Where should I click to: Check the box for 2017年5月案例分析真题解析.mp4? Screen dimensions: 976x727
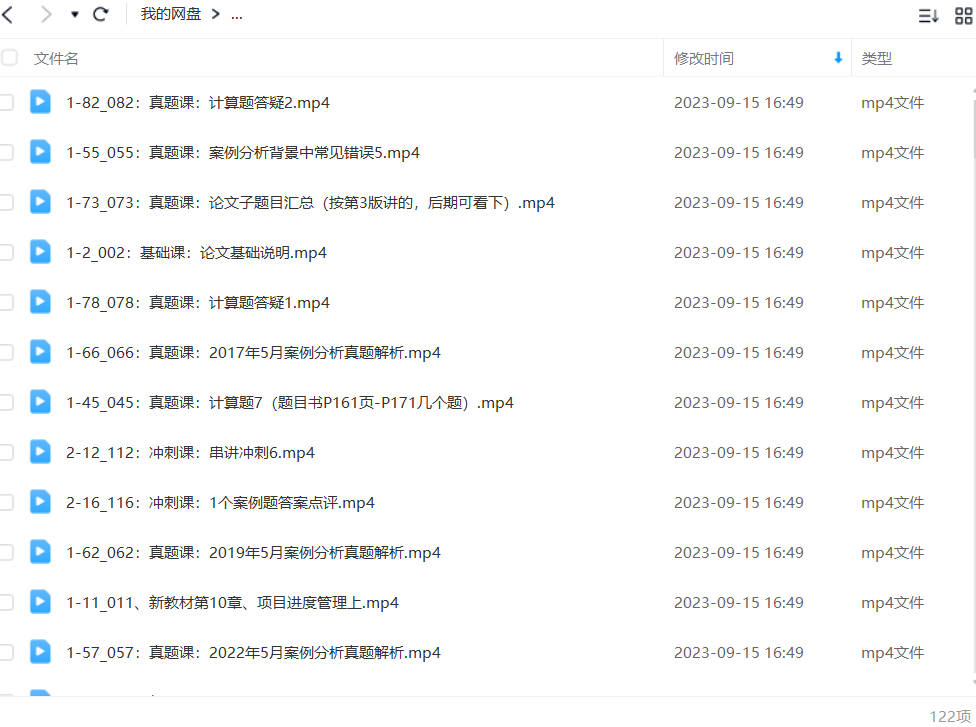(6, 352)
